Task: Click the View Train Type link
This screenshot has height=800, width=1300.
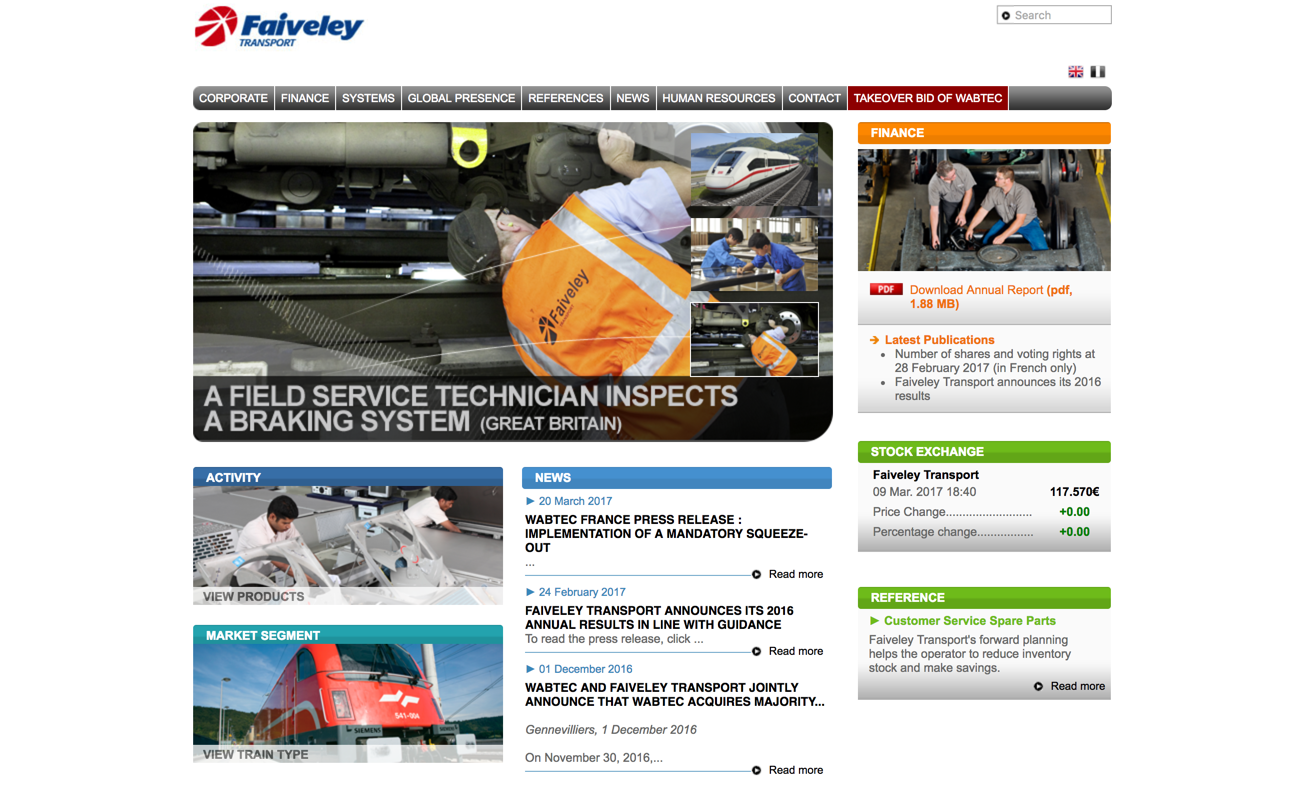Action: coord(256,754)
